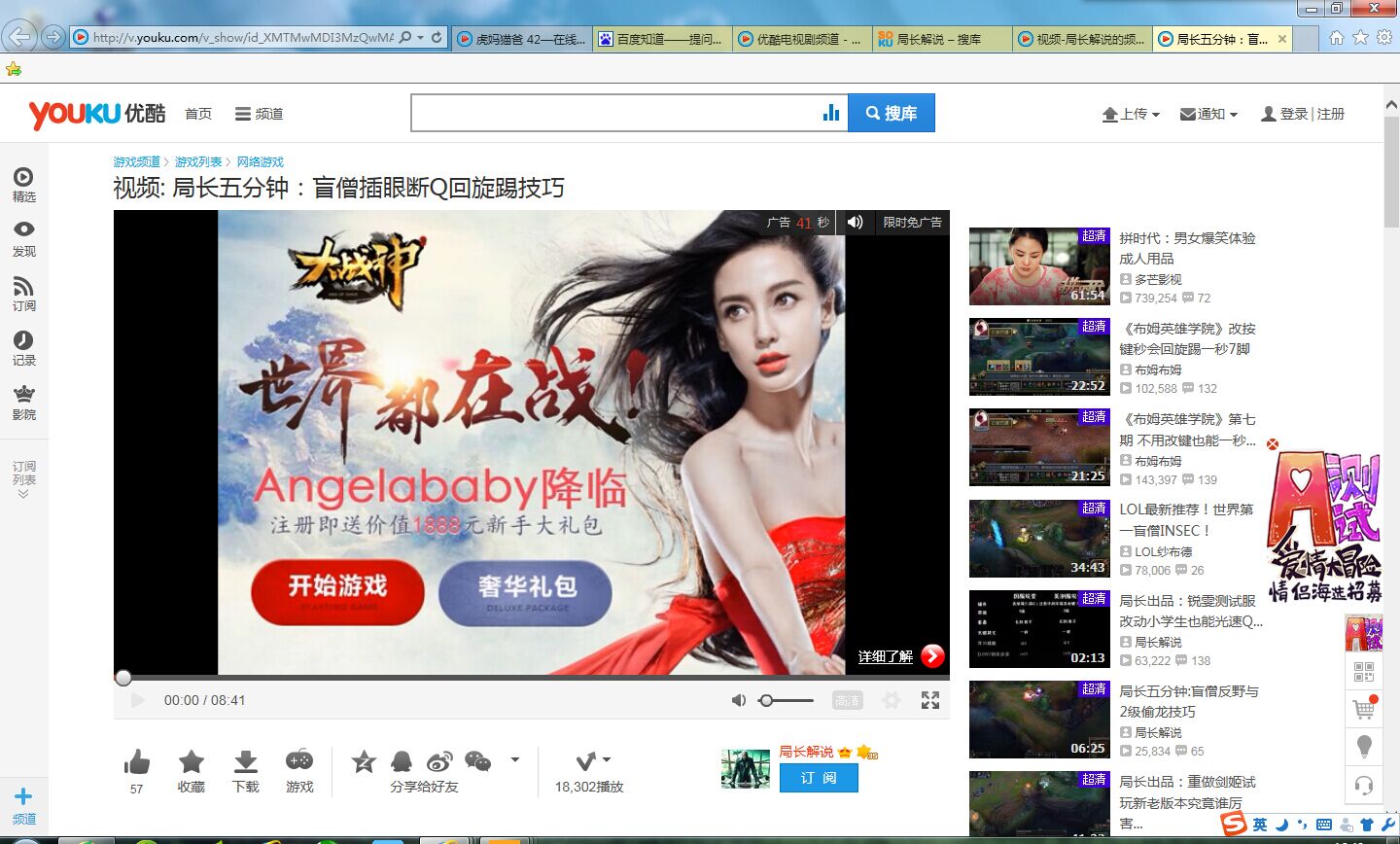Open the player settings gear icon
Screen dimensions: 1400x844
[891, 700]
